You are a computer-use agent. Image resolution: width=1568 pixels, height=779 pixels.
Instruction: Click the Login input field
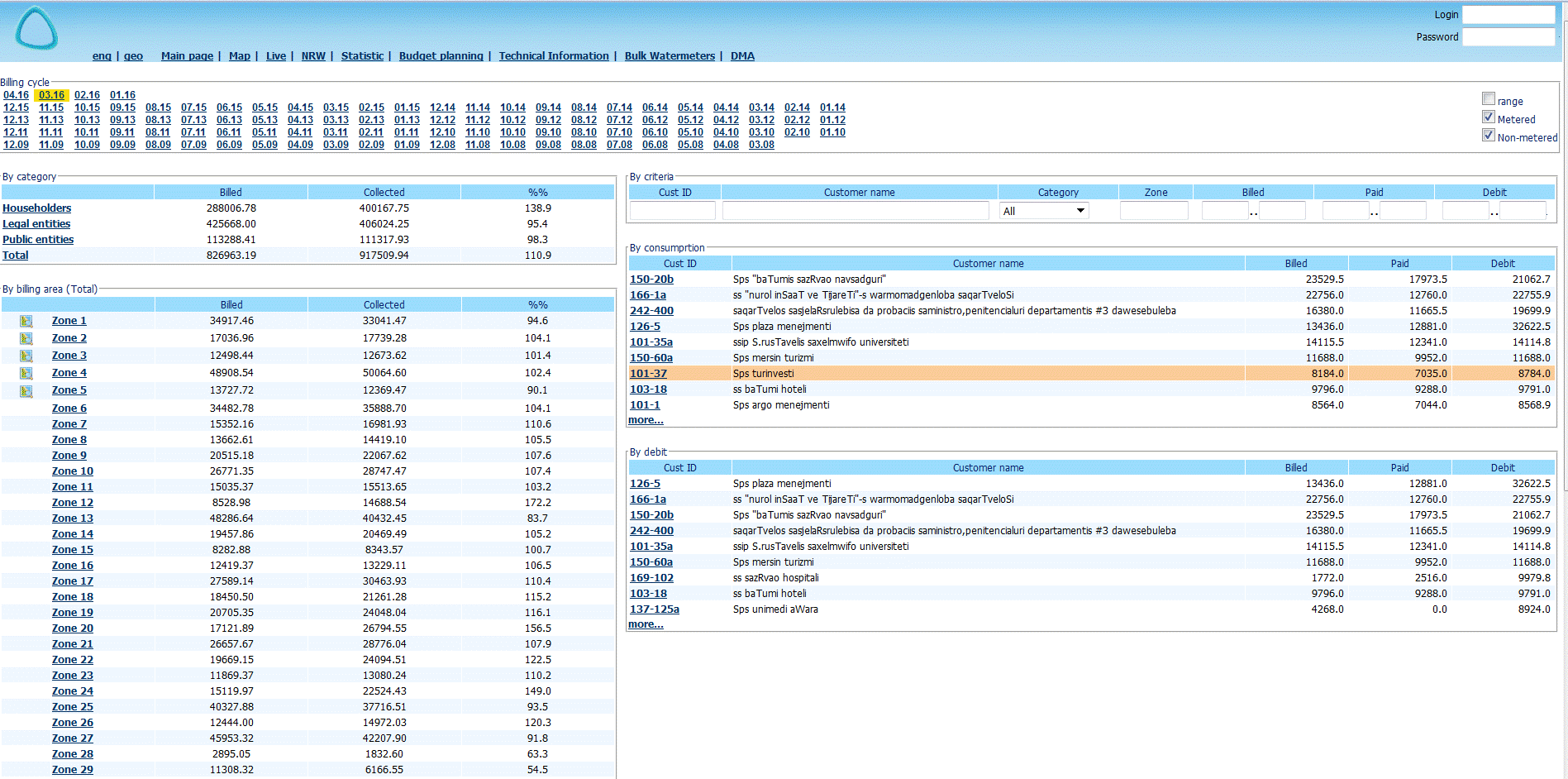click(x=1508, y=15)
